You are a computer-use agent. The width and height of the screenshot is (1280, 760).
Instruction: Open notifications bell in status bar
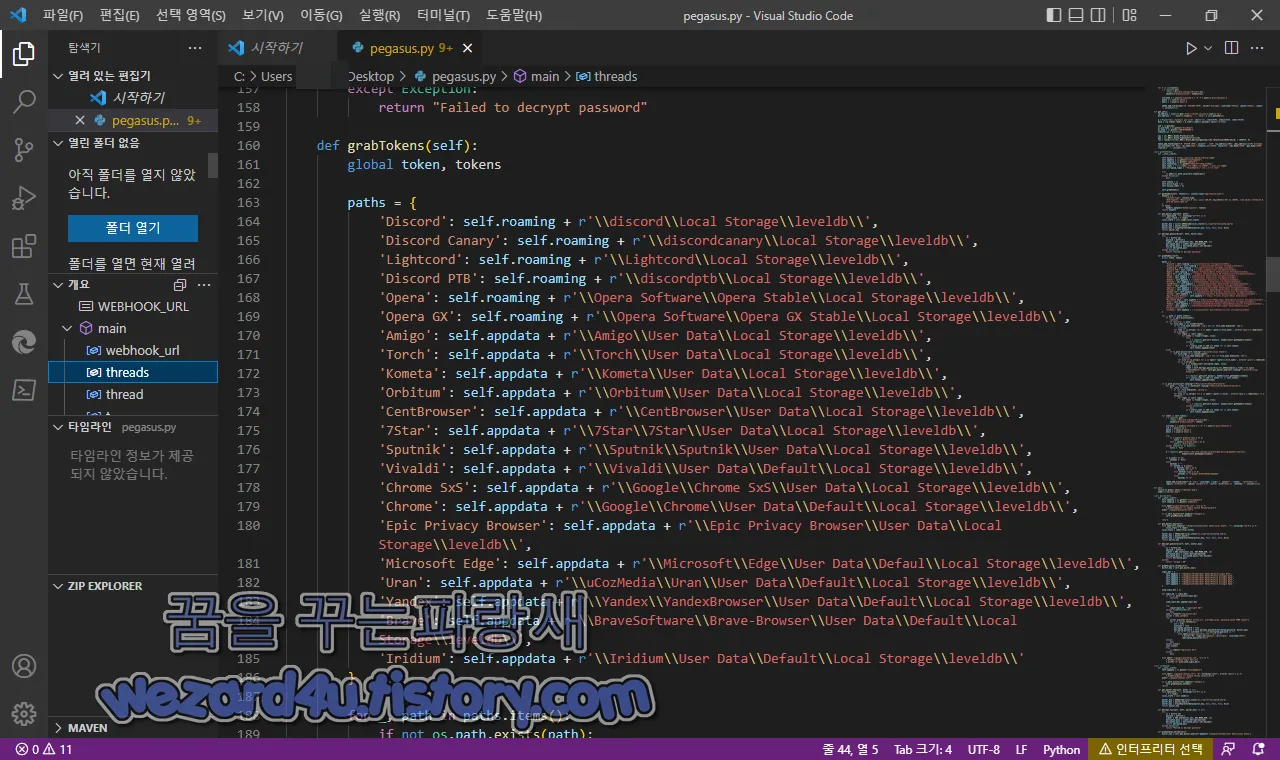1257,749
